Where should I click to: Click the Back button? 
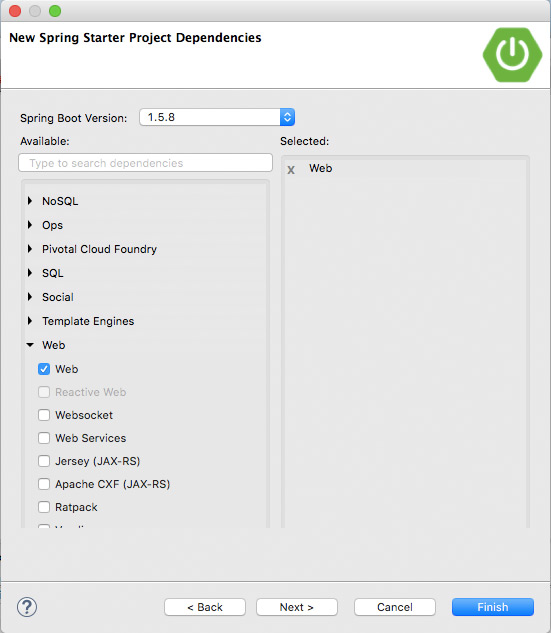pyautogui.click(x=205, y=607)
